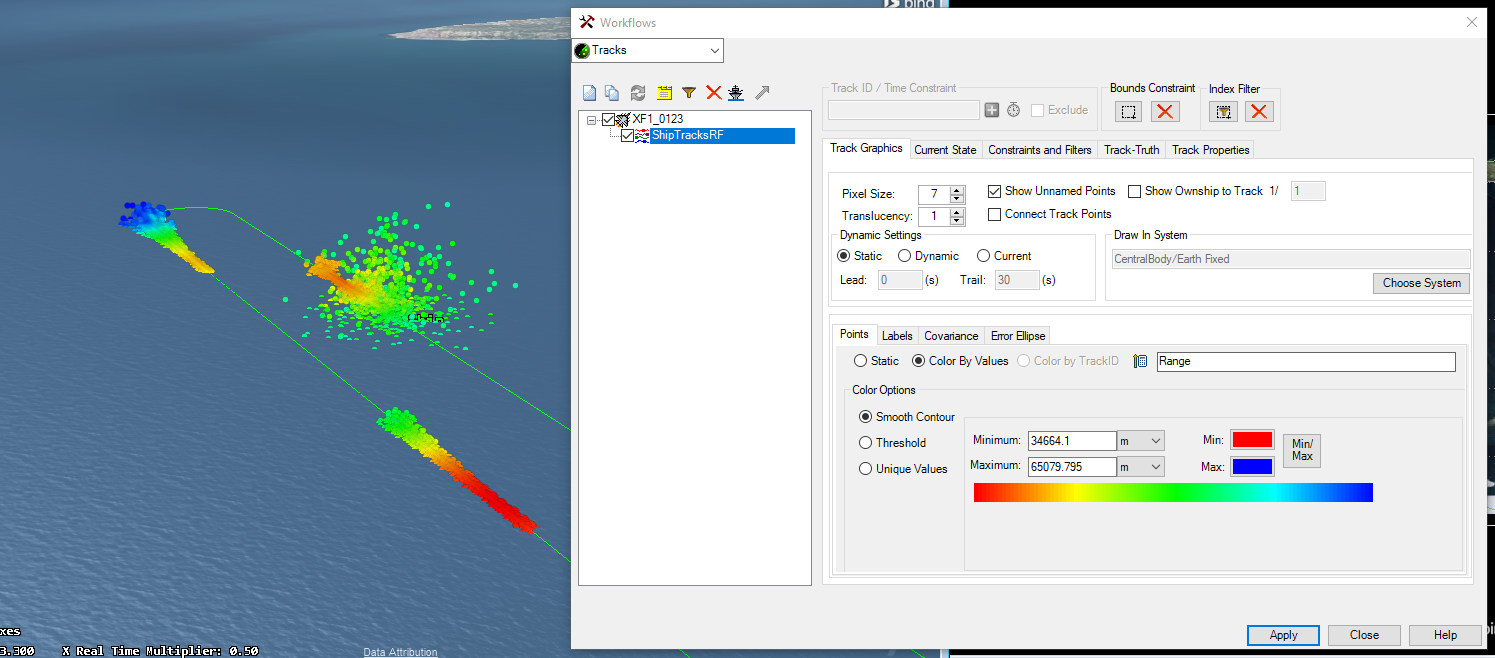Click the red Min color swatch
1495x658 pixels.
(1252, 440)
